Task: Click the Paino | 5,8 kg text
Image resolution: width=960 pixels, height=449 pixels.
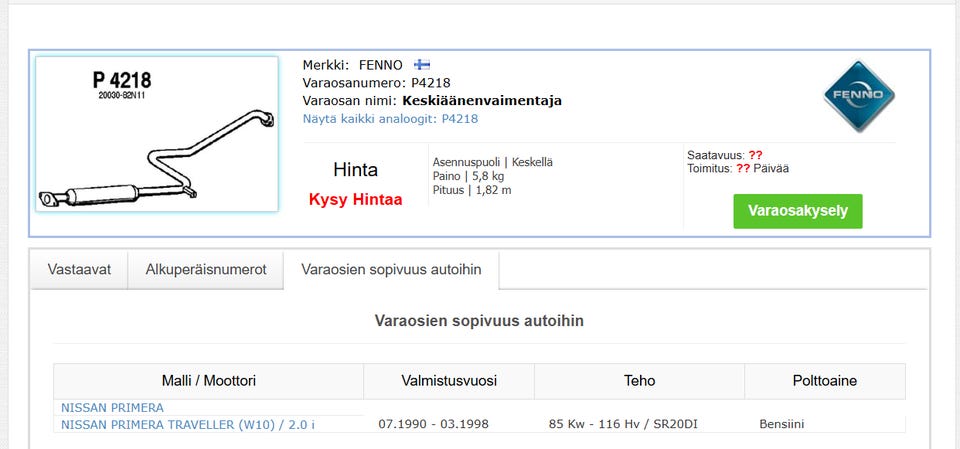Action: point(468,176)
